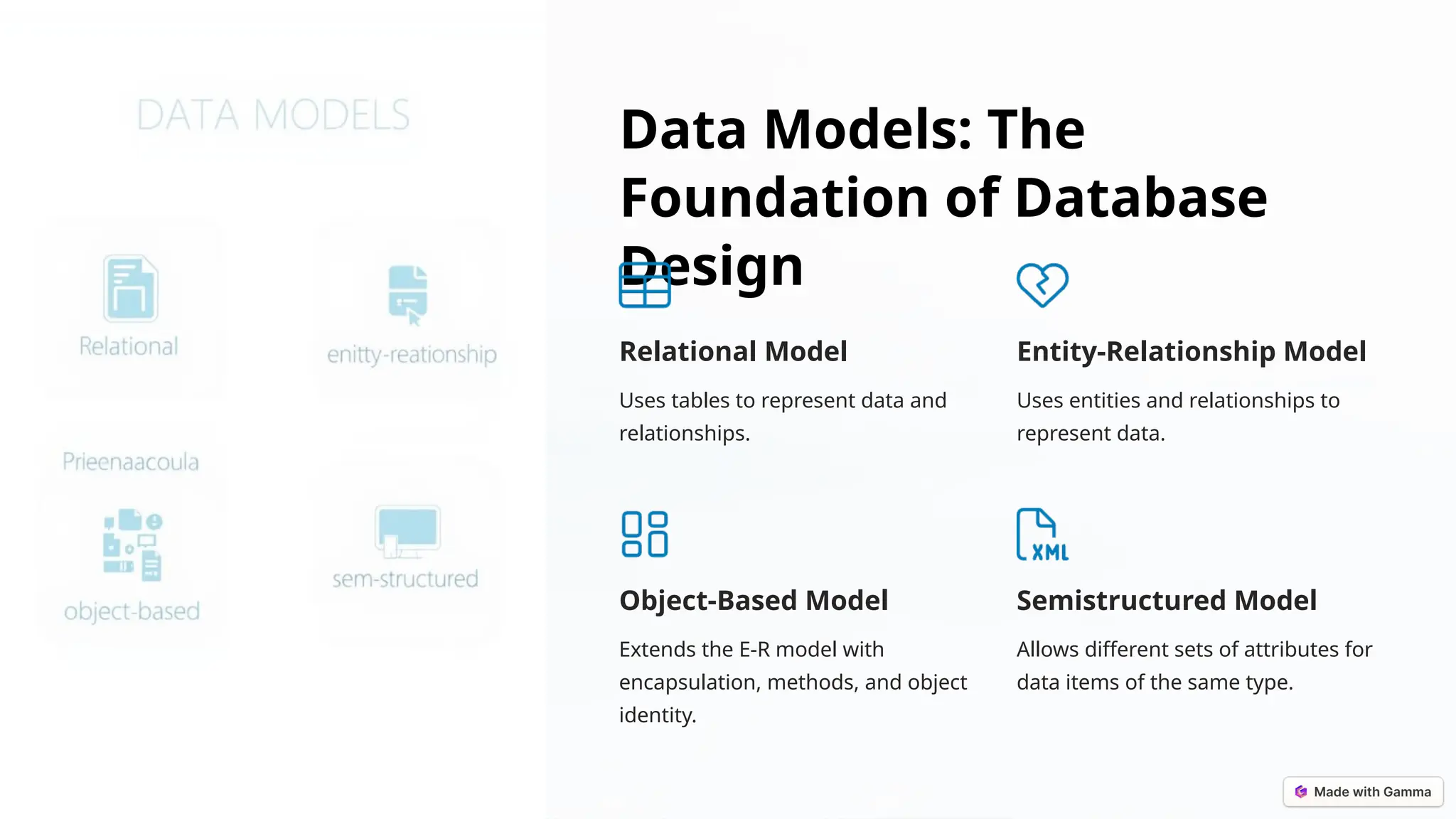The height and width of the screenshot is (819, 1456).
Task: Click the table icon above Relational Model
Action: (645, 285)
